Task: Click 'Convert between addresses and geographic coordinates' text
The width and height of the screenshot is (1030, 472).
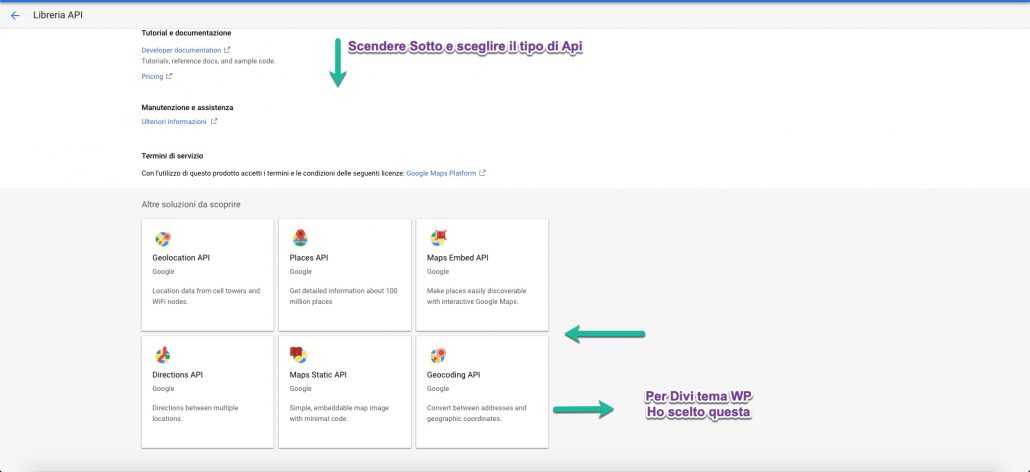Action: click(476, 413)
